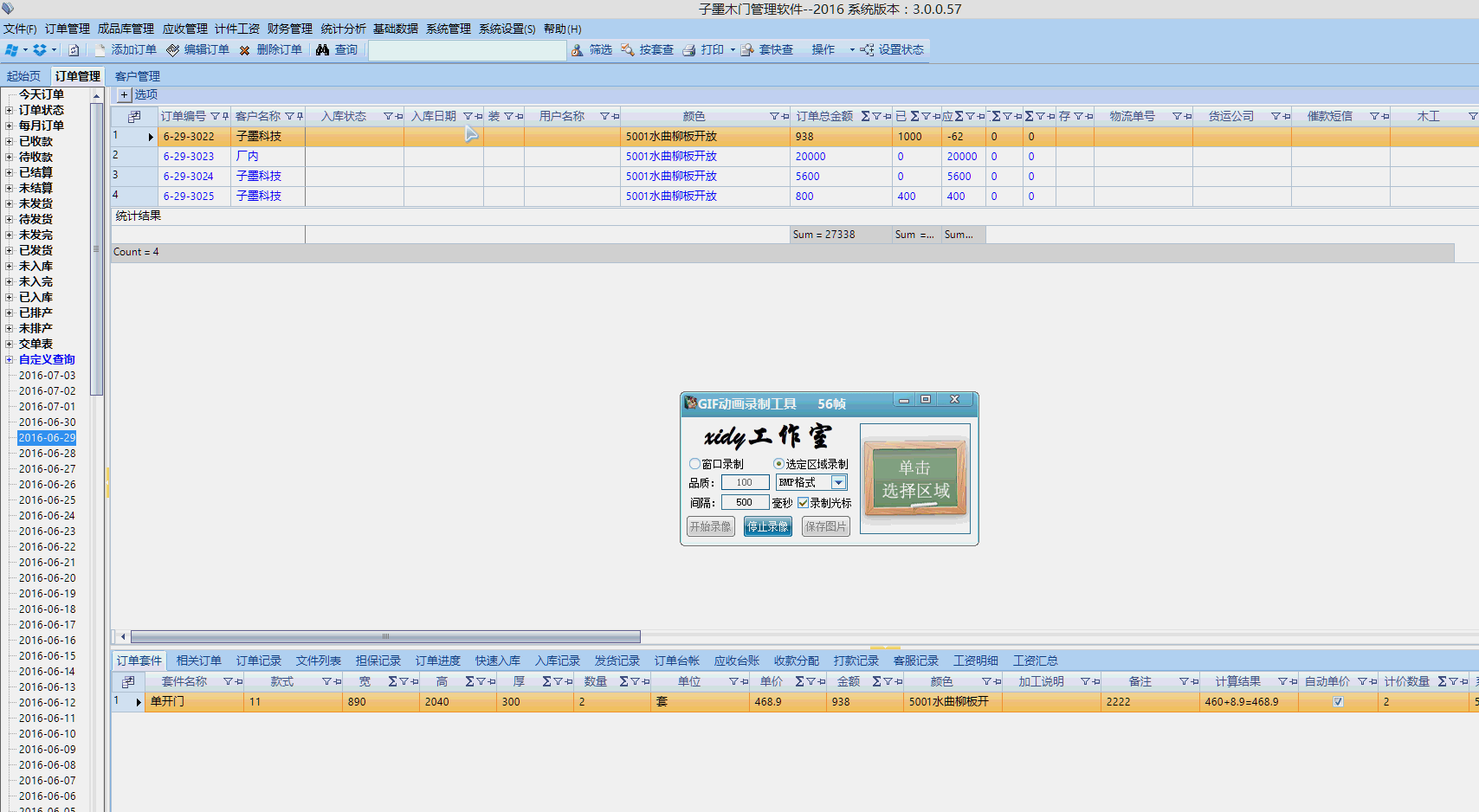
Task: Toggle the 录制光标 checkbox
Action: point(803,503)
